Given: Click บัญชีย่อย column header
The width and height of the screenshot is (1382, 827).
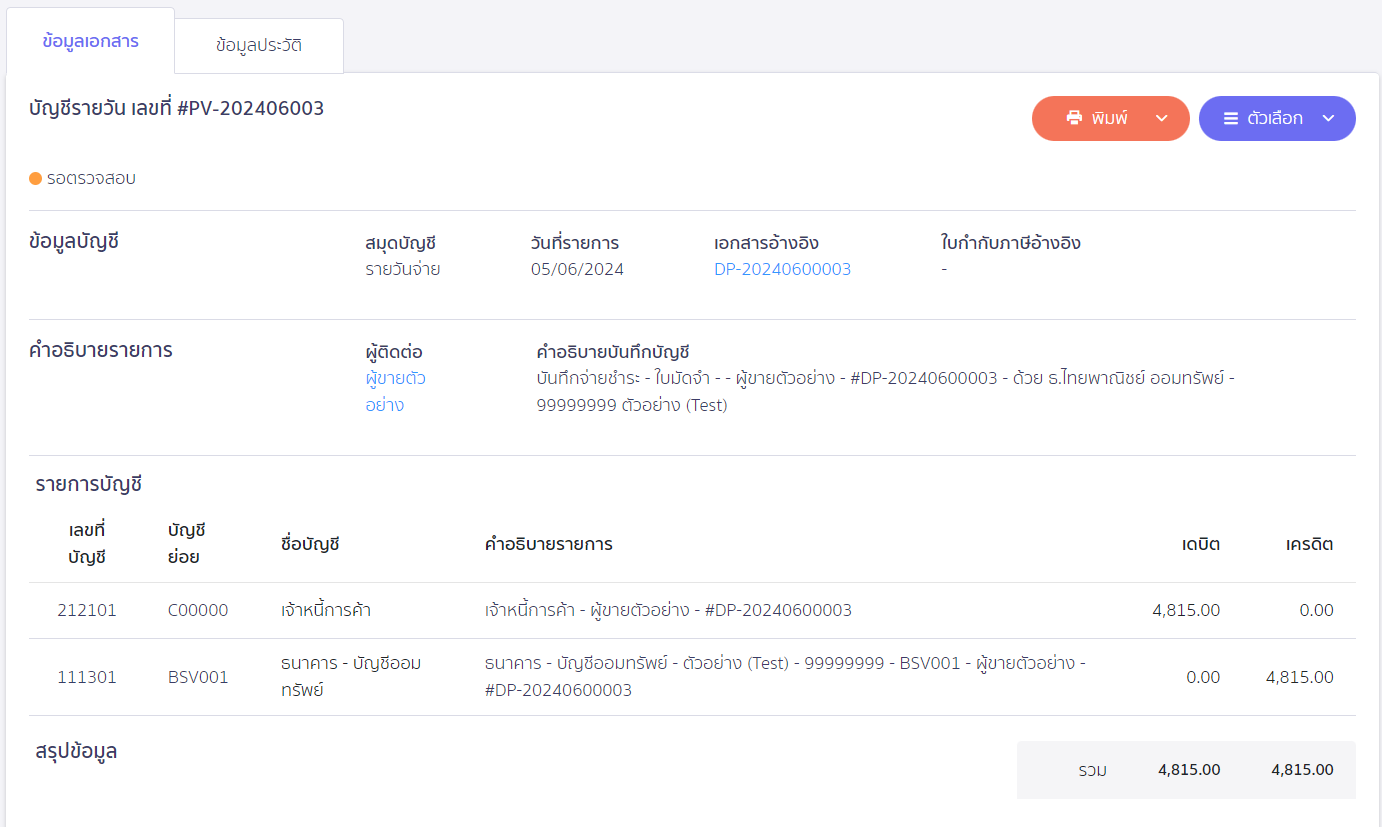Looking at the screenshot, I should [x=186, y=544].
